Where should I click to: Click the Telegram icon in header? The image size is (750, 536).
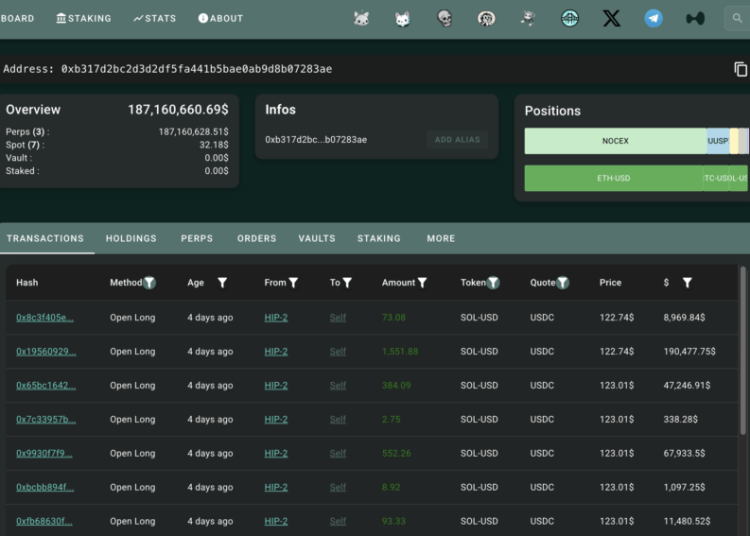pos(653,18)
